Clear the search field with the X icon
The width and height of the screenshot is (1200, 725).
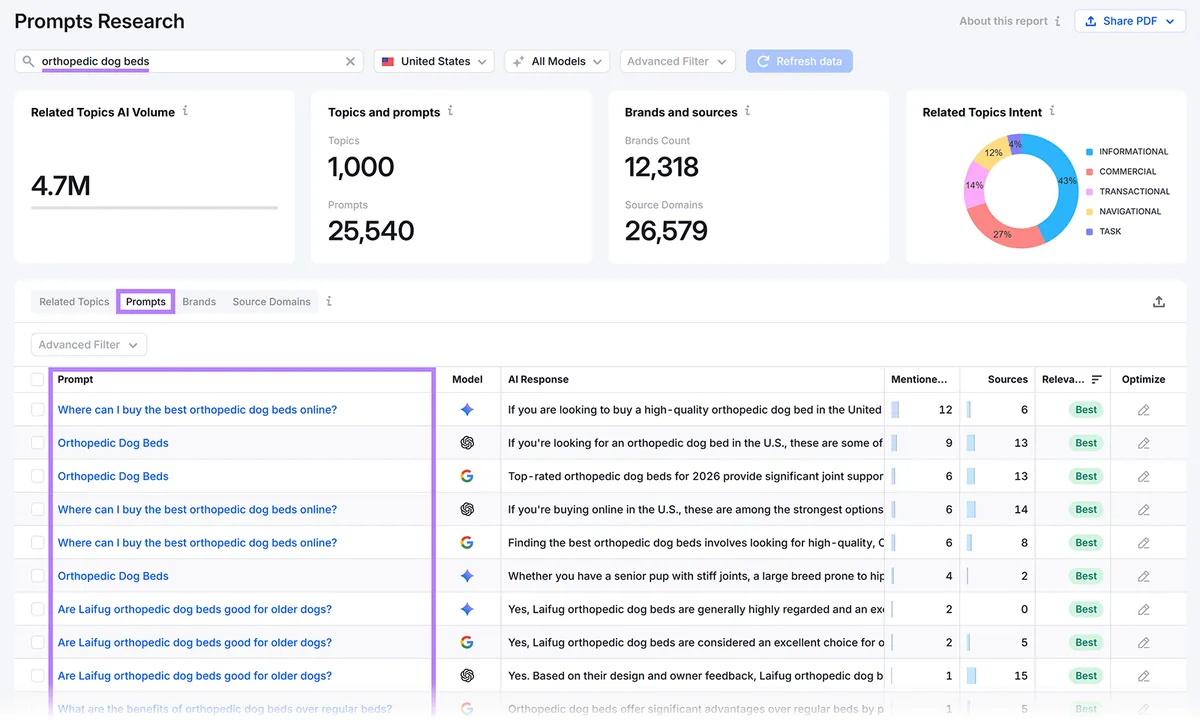[350, 62]
